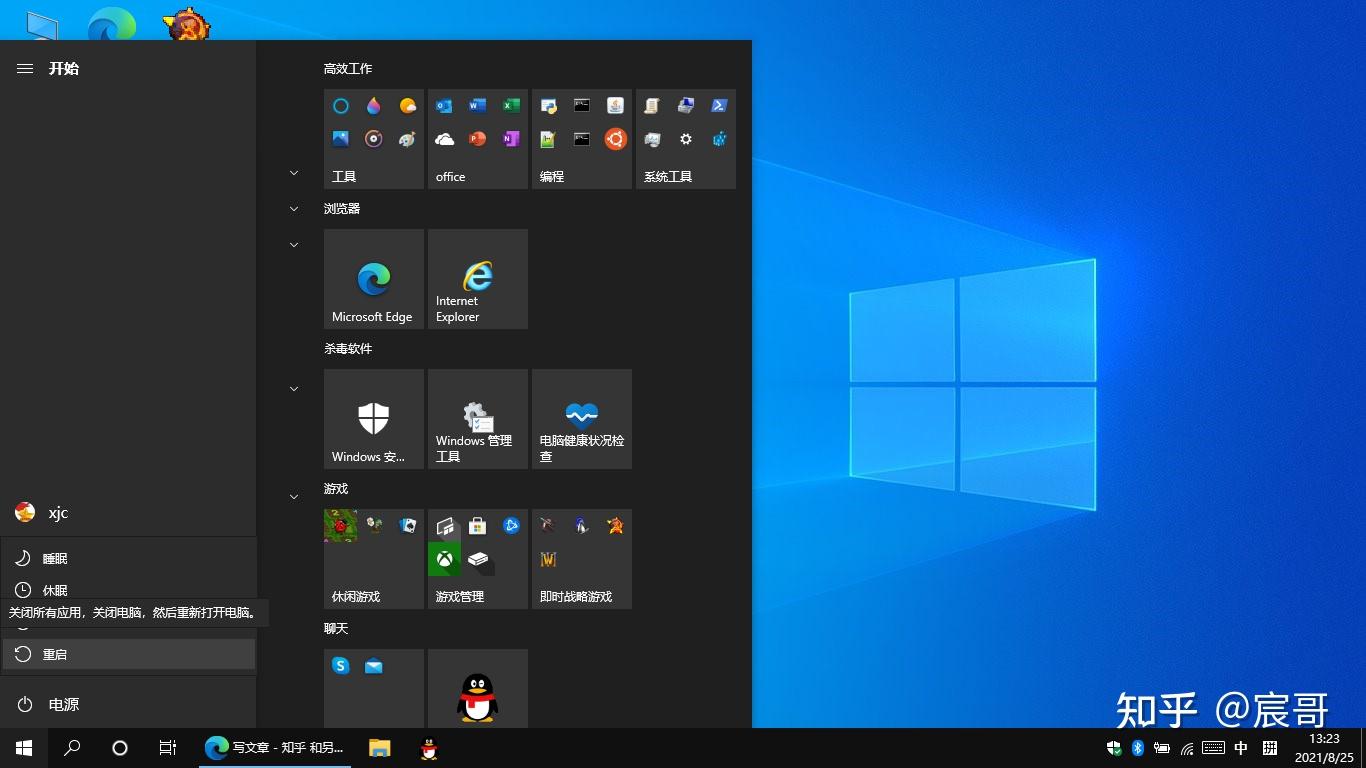
Task: Open the 电脑健康状况检查 tile
Action: pyautogui.click(x=582, y=419)
